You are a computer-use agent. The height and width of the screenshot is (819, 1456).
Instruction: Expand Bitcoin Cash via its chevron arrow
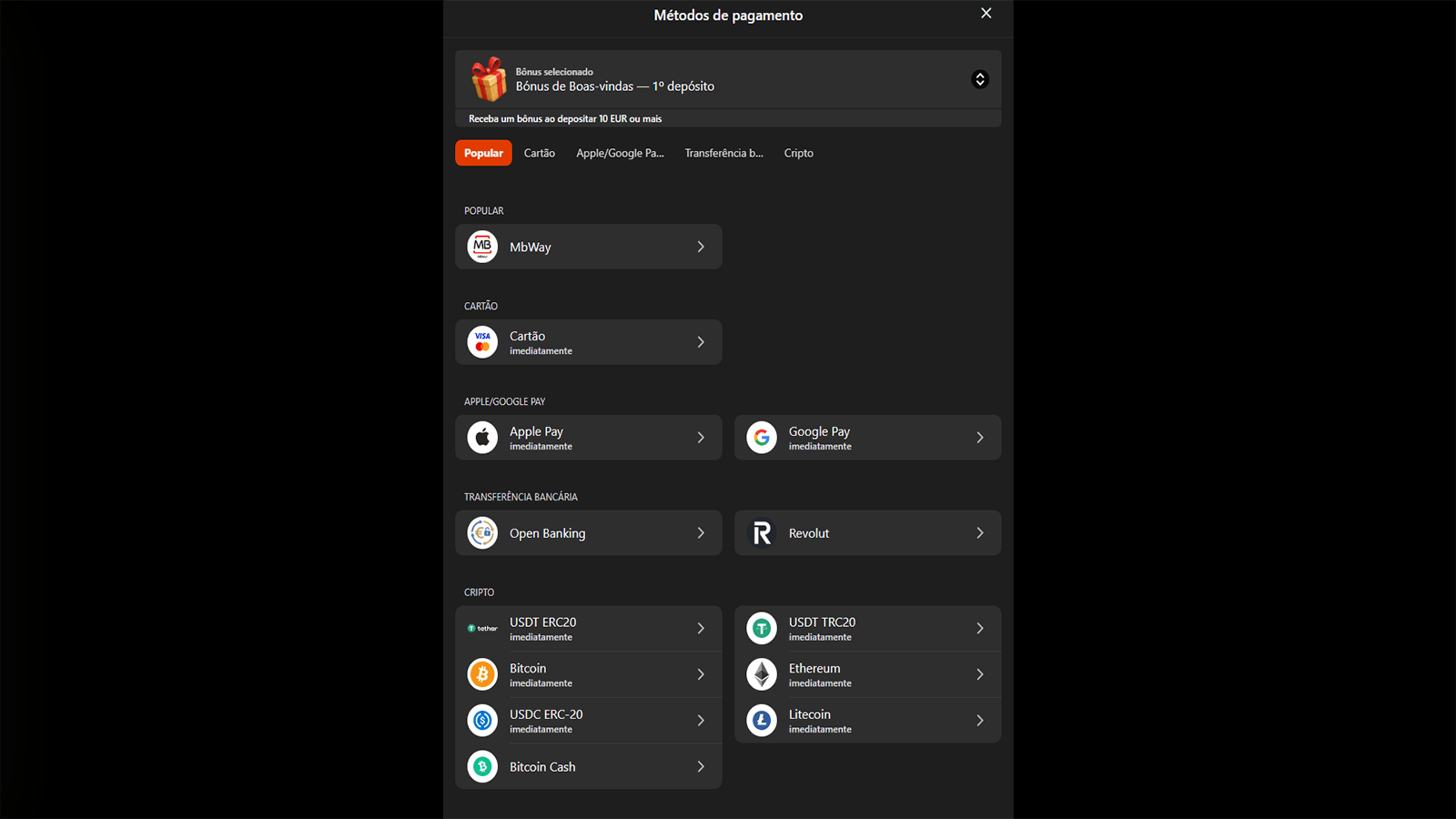pyautogui.click(x=701, y=767)
